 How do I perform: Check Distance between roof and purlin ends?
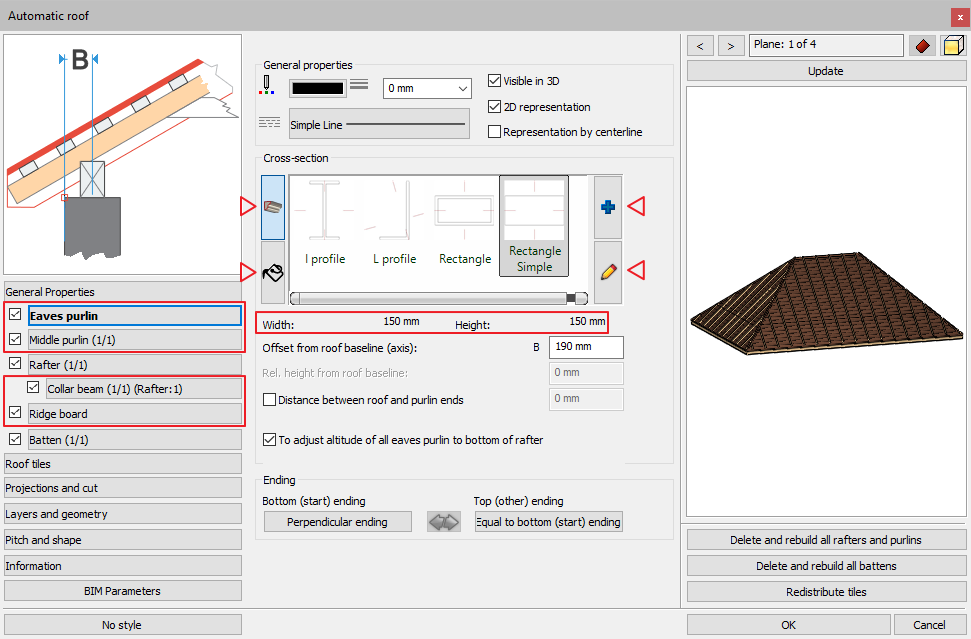pyautogui.click(x=269, y=400)
